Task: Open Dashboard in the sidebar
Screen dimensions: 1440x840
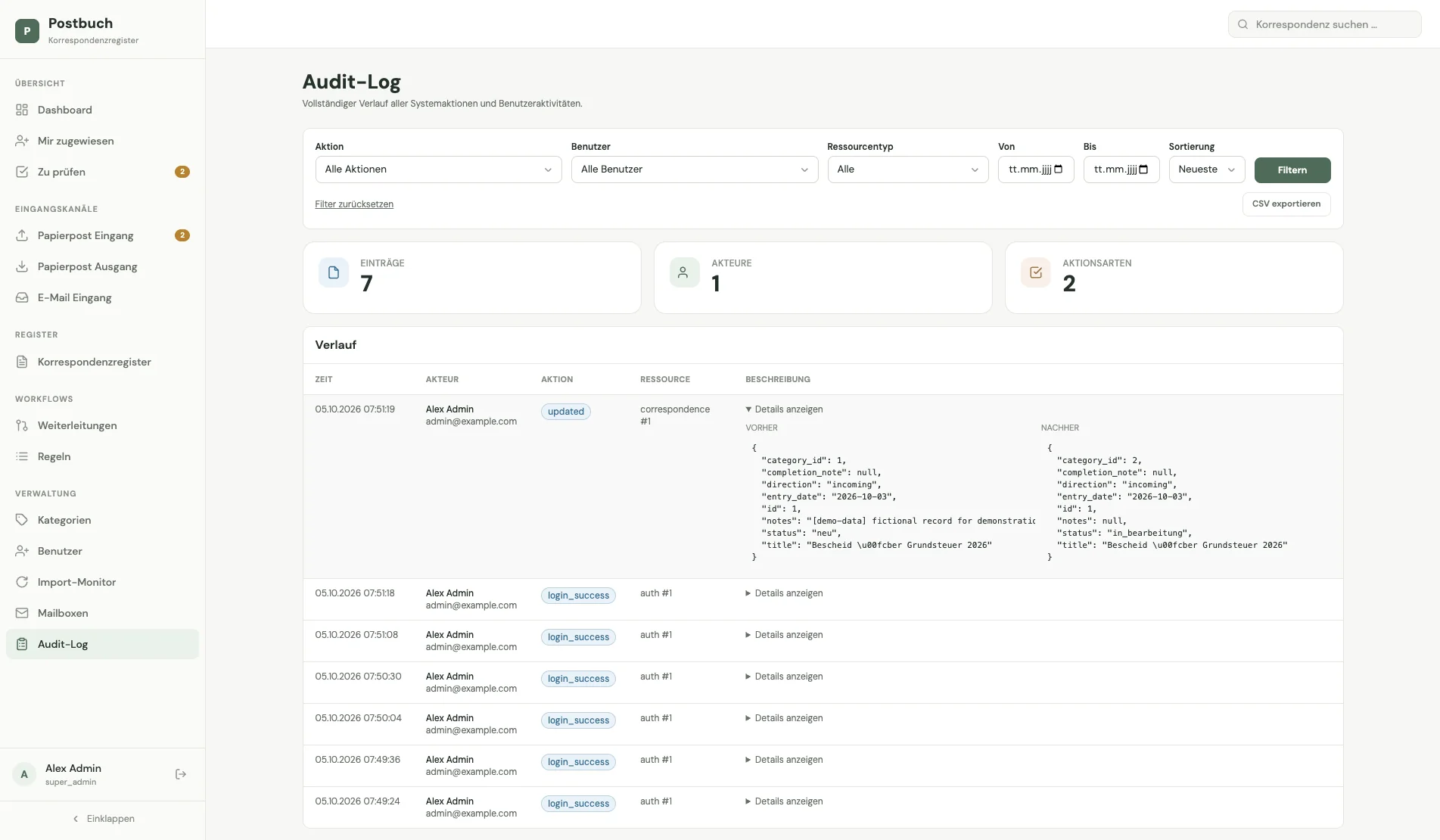Action: [102, 110]
